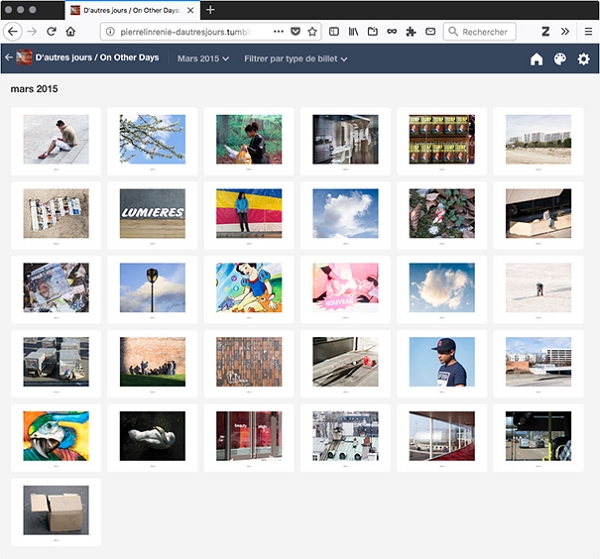Click the D'autres jours / On Other Days blog title

(x=96, y=59)
